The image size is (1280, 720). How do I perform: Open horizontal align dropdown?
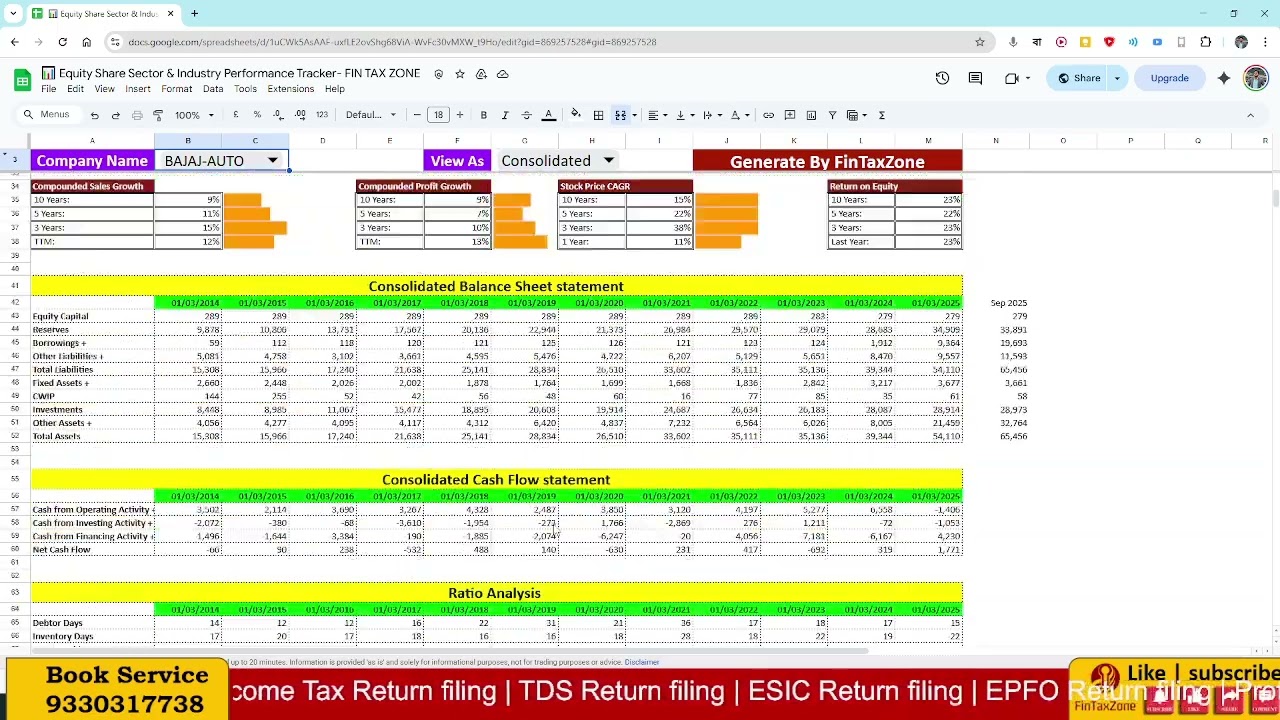[655, 115]
